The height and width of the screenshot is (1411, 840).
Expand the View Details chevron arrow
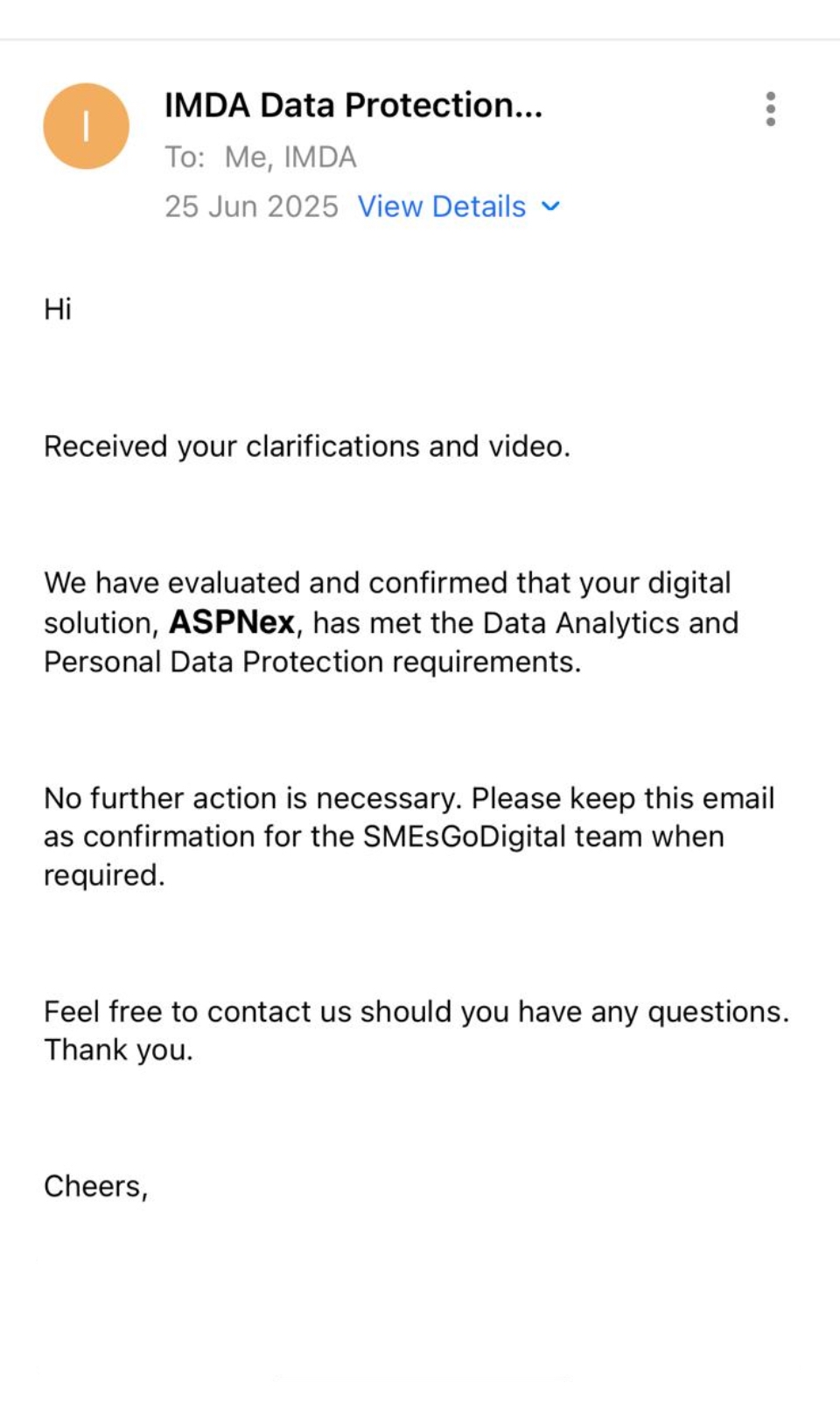tap(550, 207)
